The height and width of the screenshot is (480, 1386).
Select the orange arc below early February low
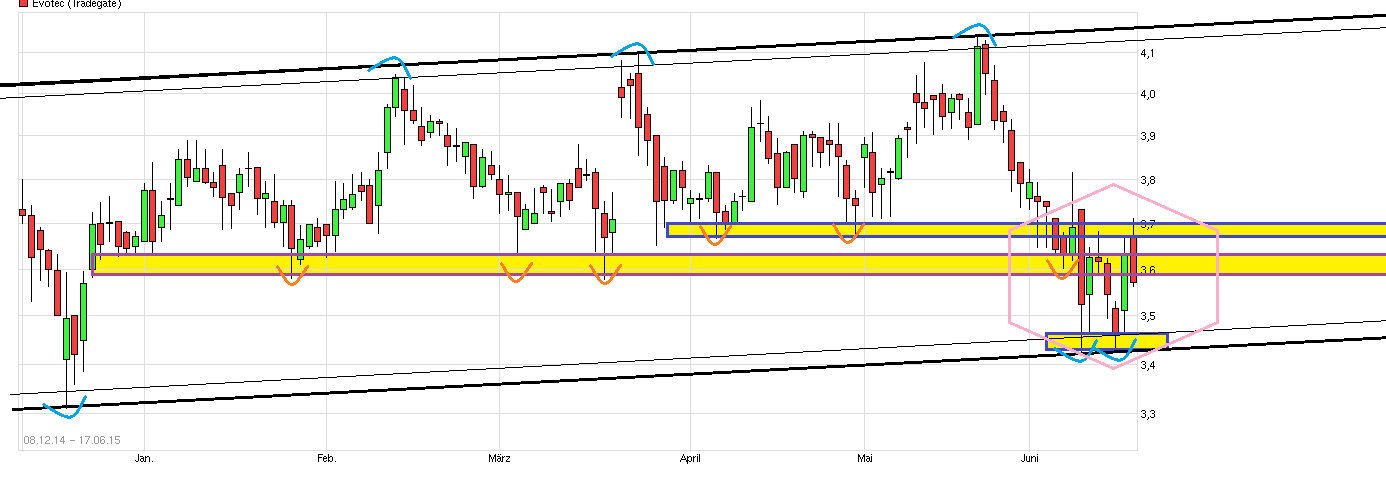pyautogui.click(x=291, y=279)
